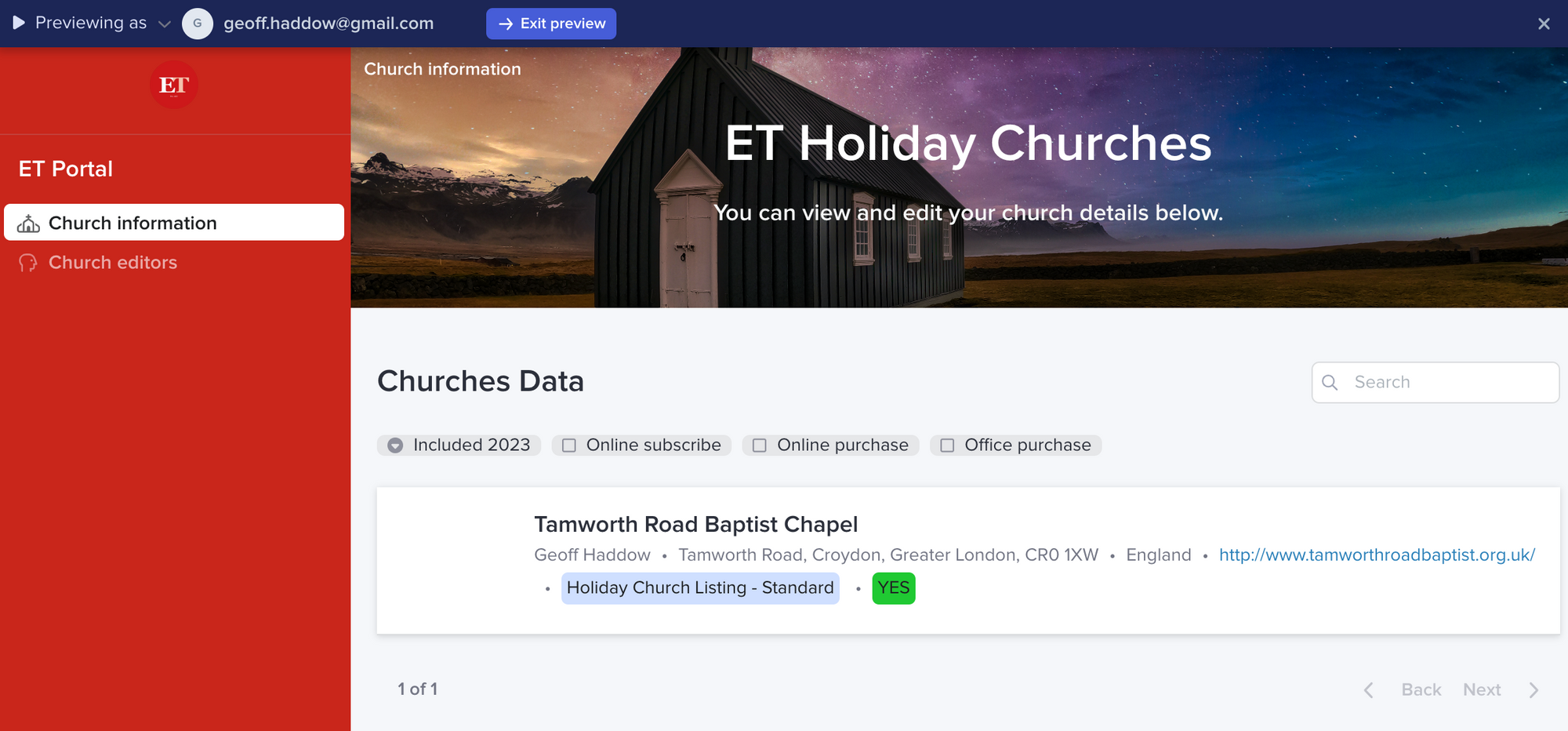Click the Exit preview button

[551, 24]
